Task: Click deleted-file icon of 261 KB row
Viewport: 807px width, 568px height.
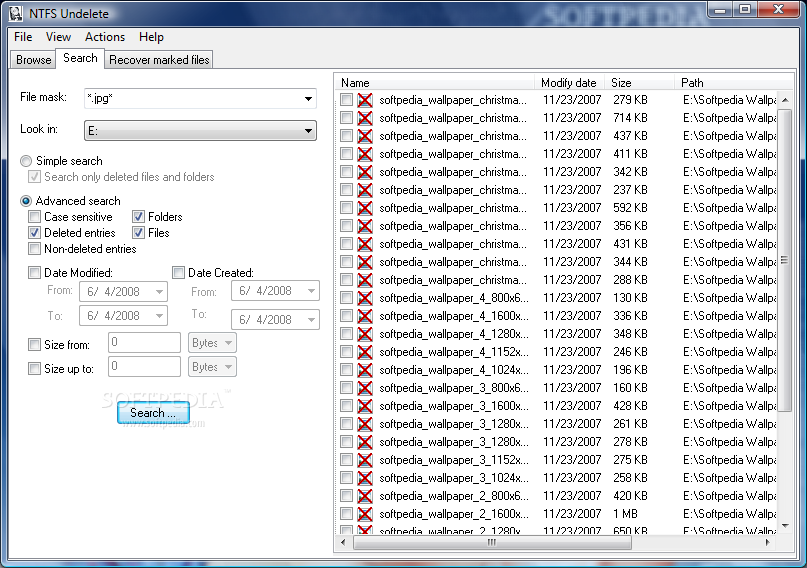Action: coord(365,424)
